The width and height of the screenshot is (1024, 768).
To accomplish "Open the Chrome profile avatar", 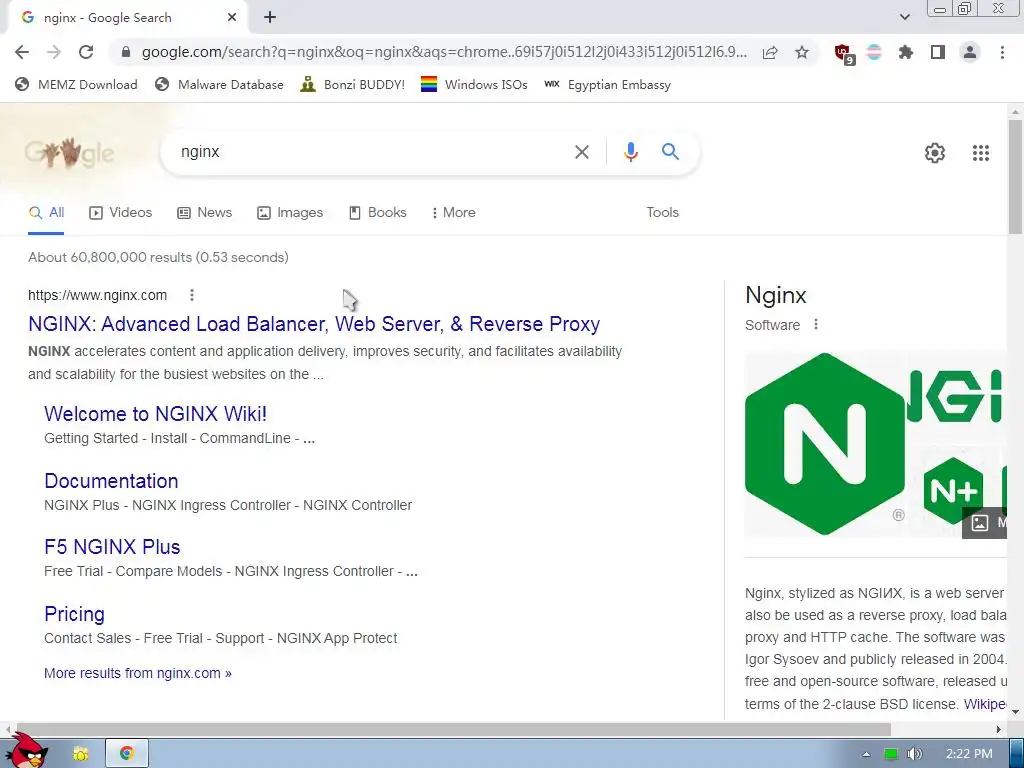I will pyautogui.click(x=970, y=52).
